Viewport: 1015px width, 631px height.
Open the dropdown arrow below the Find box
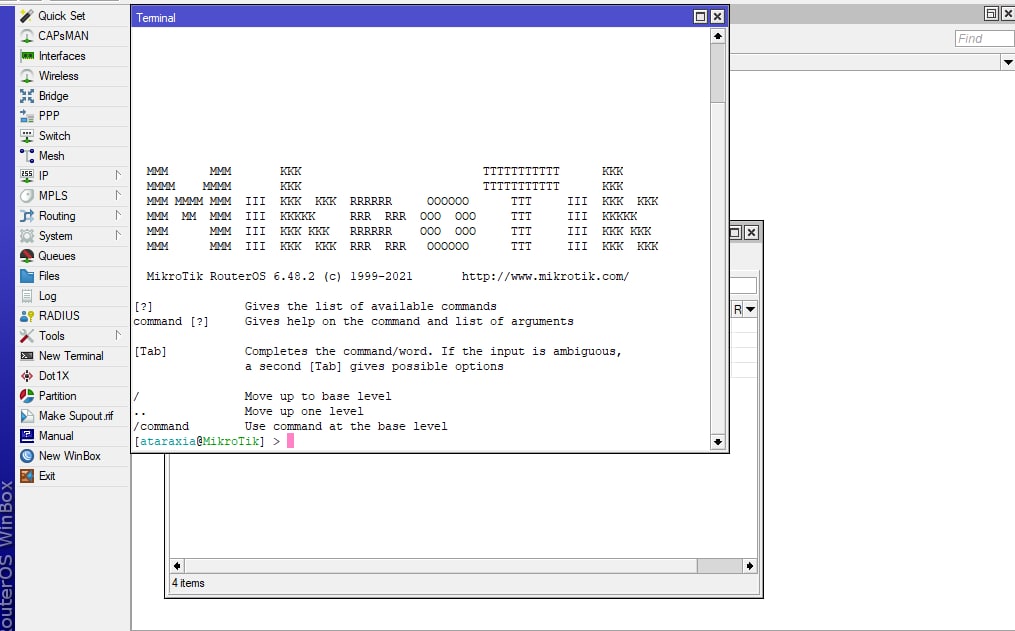pos(1007,62)
